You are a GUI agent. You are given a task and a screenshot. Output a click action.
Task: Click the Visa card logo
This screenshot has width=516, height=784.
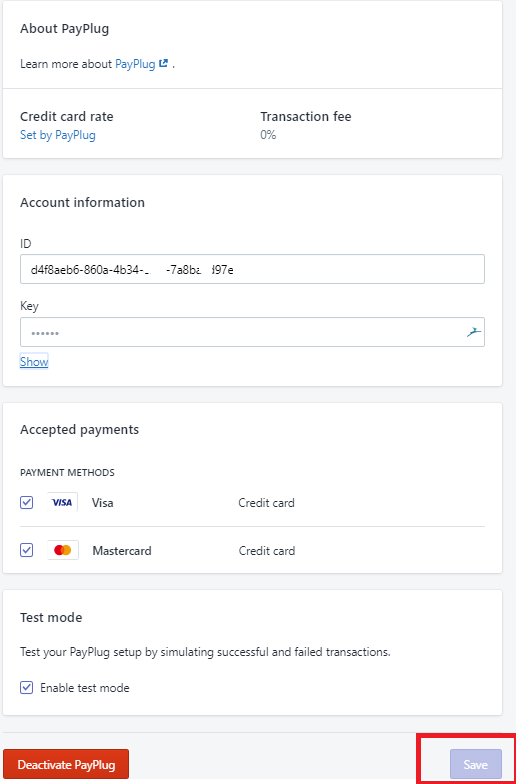pyautogui.click(x=62, y=502)
